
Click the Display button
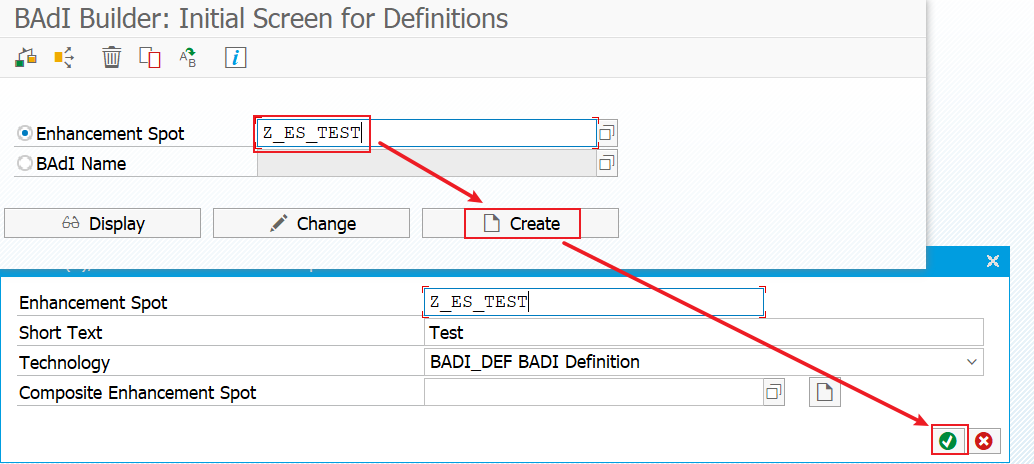point(102,223)
